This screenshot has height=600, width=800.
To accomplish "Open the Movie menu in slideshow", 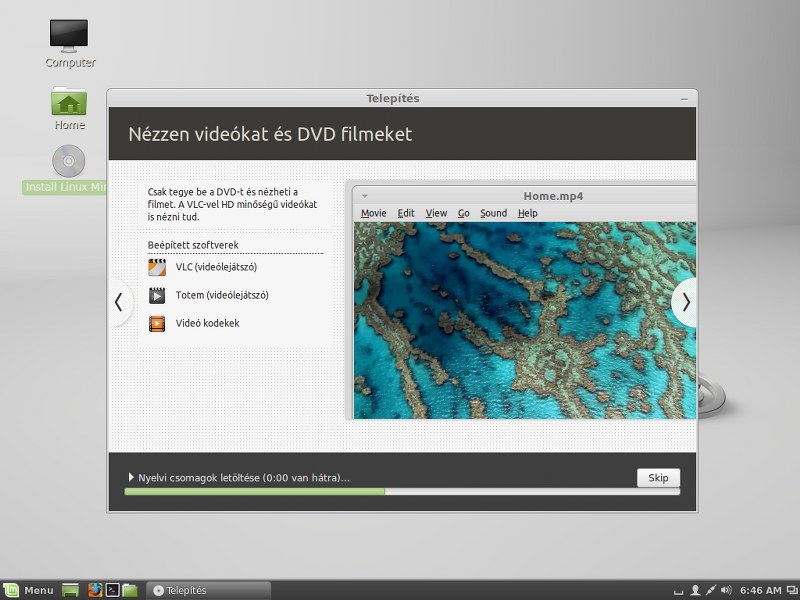I will tap(373, 213).
